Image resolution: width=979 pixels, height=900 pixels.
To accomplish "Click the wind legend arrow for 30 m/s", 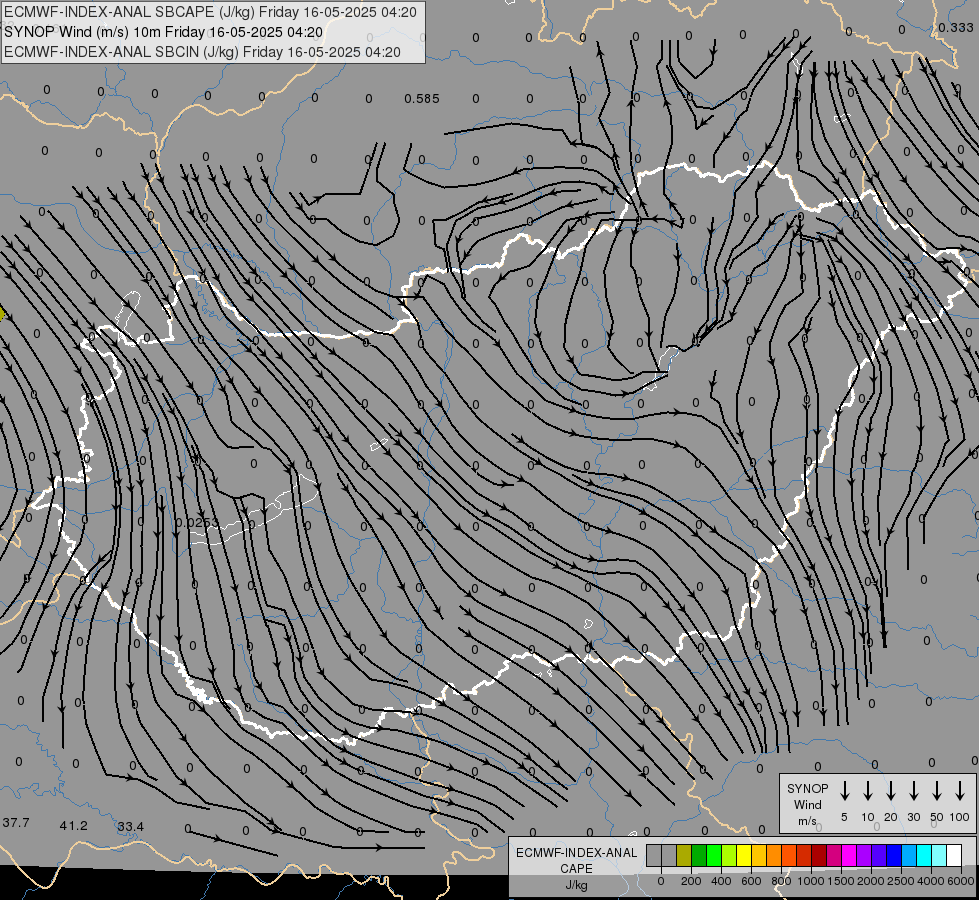I will (913, 790).
